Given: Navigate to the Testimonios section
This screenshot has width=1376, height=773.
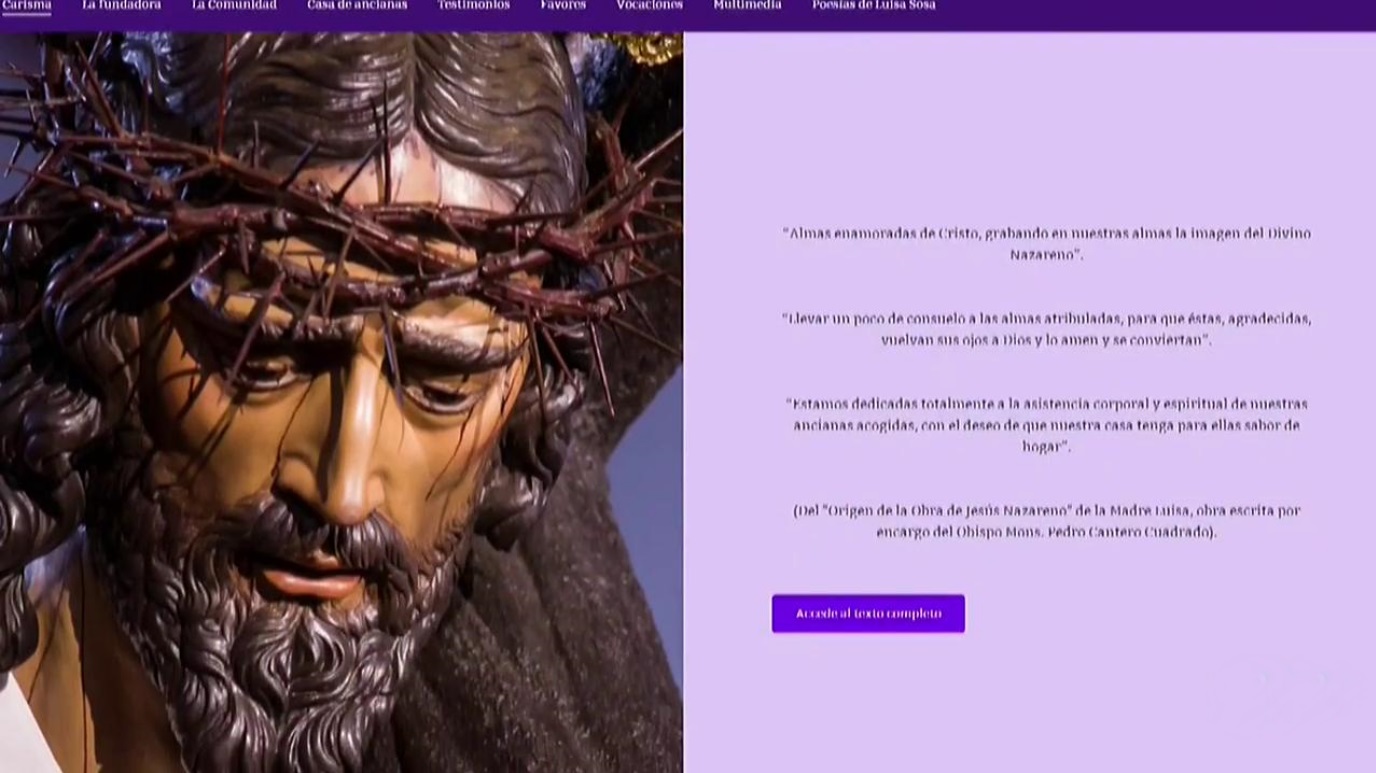Looking at the screenshot, I should (x=473, y=5).
